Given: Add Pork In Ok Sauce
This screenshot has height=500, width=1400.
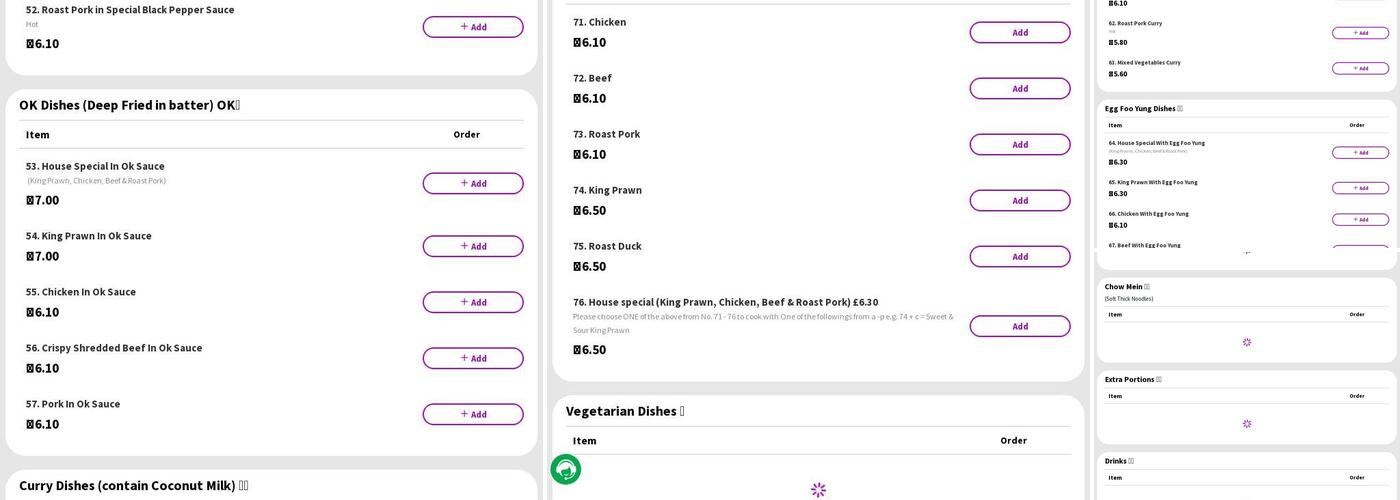Looking at the screenshot, I should click(472, 414).
